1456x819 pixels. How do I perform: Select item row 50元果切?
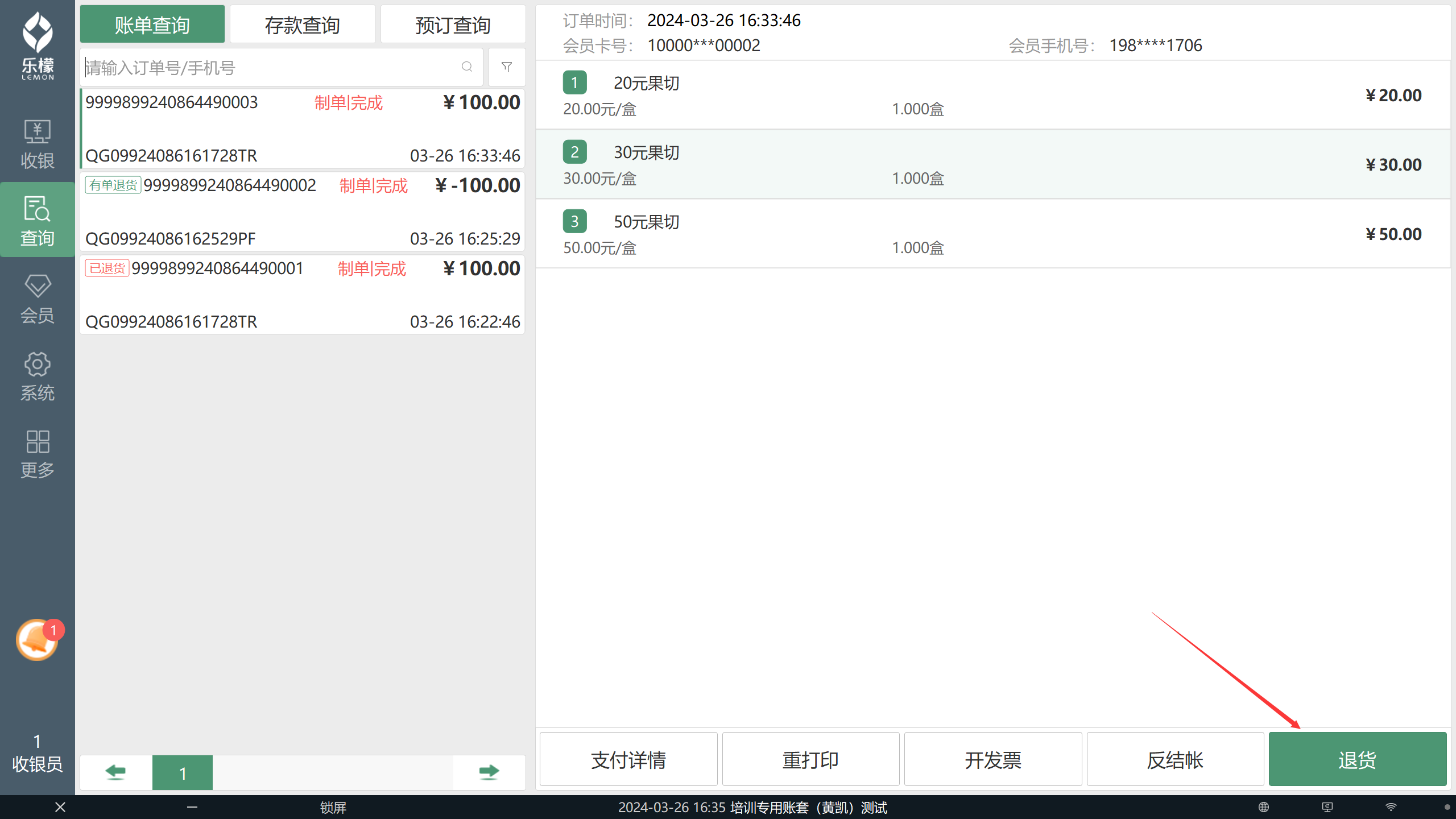993,234
